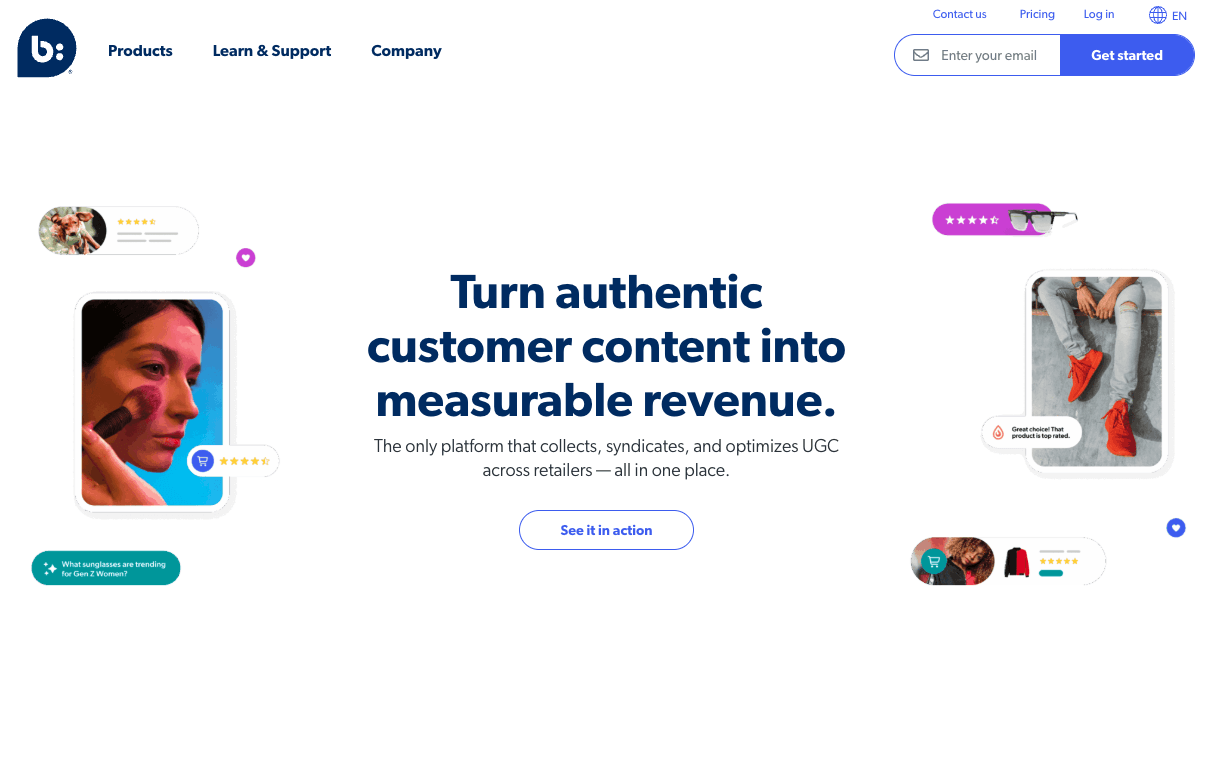Viewport: 1212px width, 782px height.
Task: Click the See it in action button
Action: 606,530
